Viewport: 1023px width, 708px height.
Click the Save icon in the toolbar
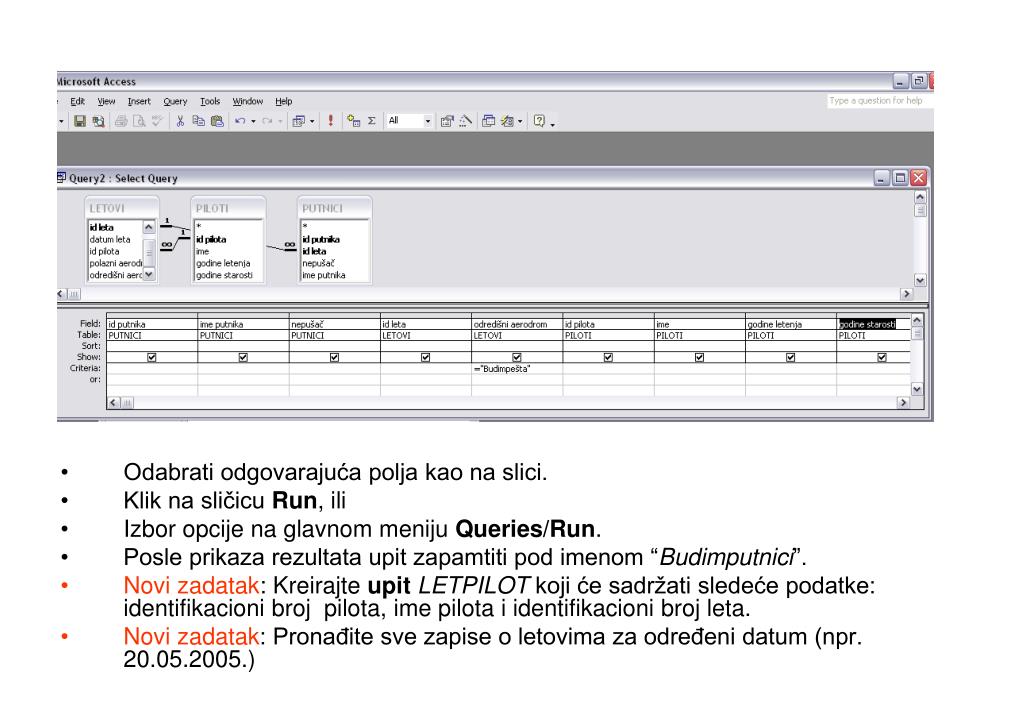tap(80, 121)
